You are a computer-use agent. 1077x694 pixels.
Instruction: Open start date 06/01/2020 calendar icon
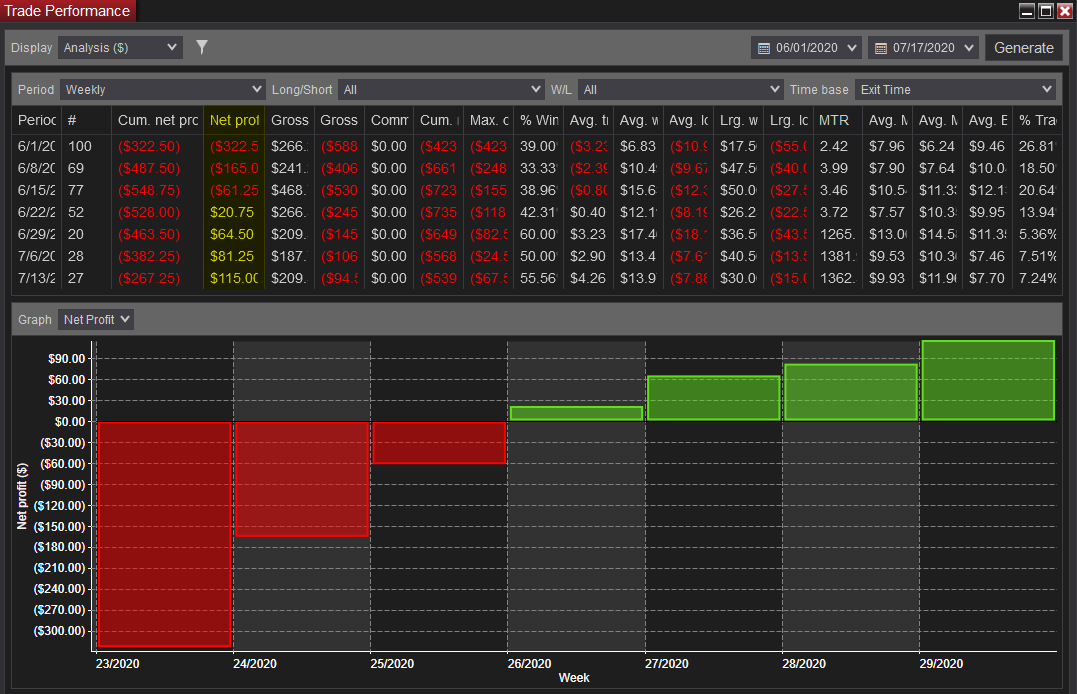[763, 48]
